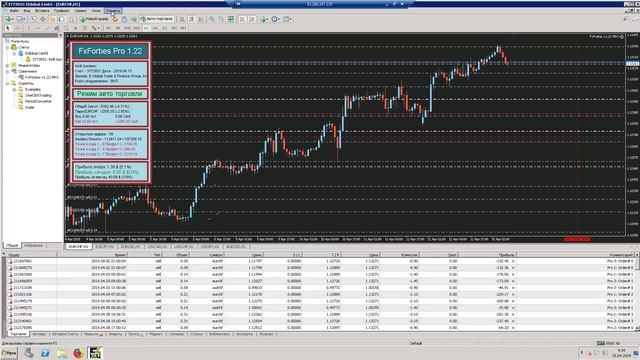This screenshot has height=360, width=640.
Task: Switch timeframe to M1
Action: pyautogui.click(x=108, y=28)
